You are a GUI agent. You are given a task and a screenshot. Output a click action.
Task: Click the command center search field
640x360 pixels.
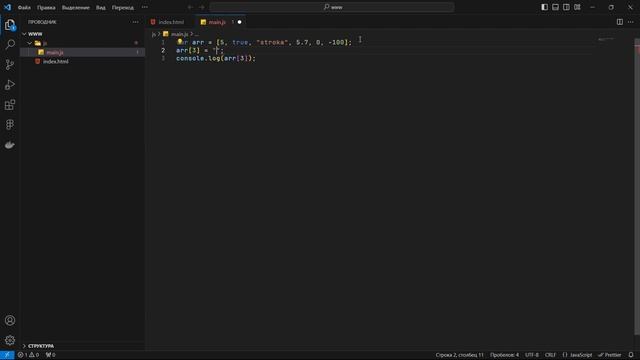pyautogui.click(x=332, y=7)
